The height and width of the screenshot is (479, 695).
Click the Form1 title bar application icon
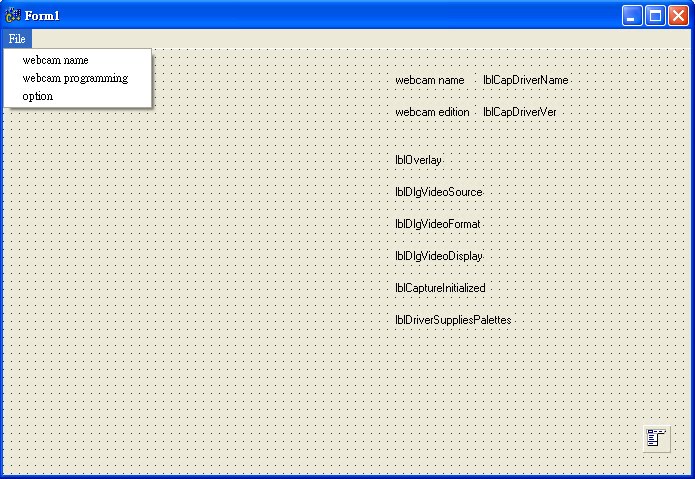[x=13, y=16]
